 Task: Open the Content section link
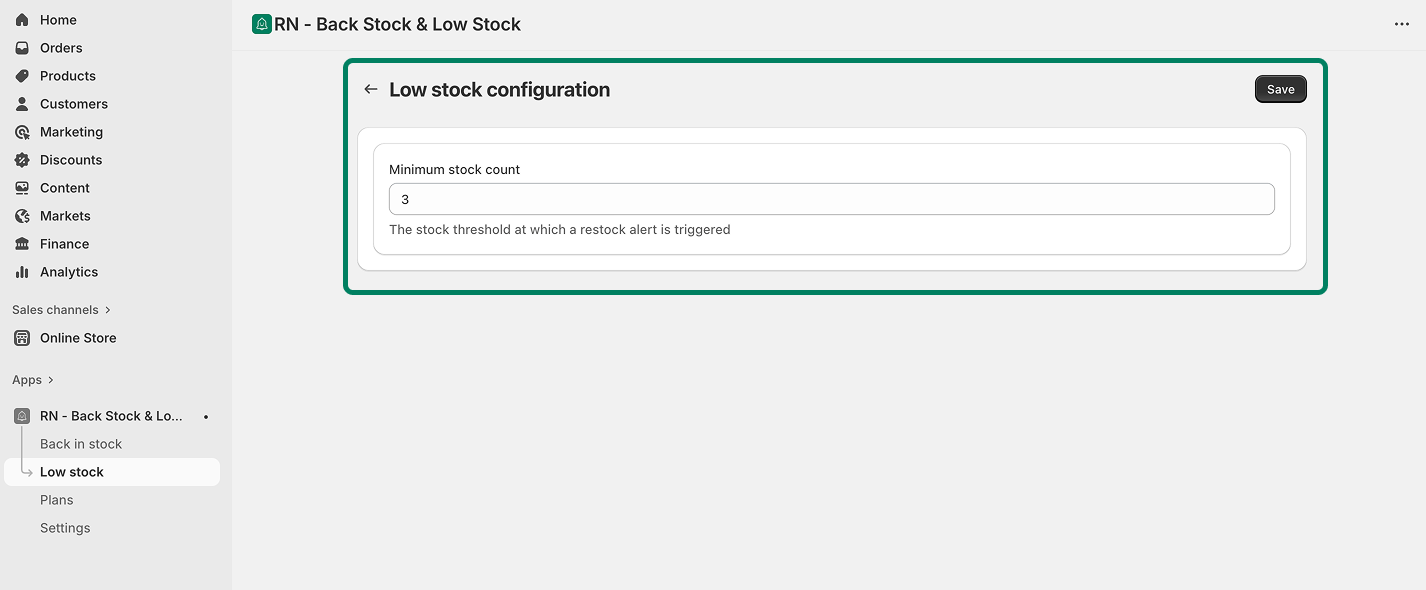tap(65, 188)
